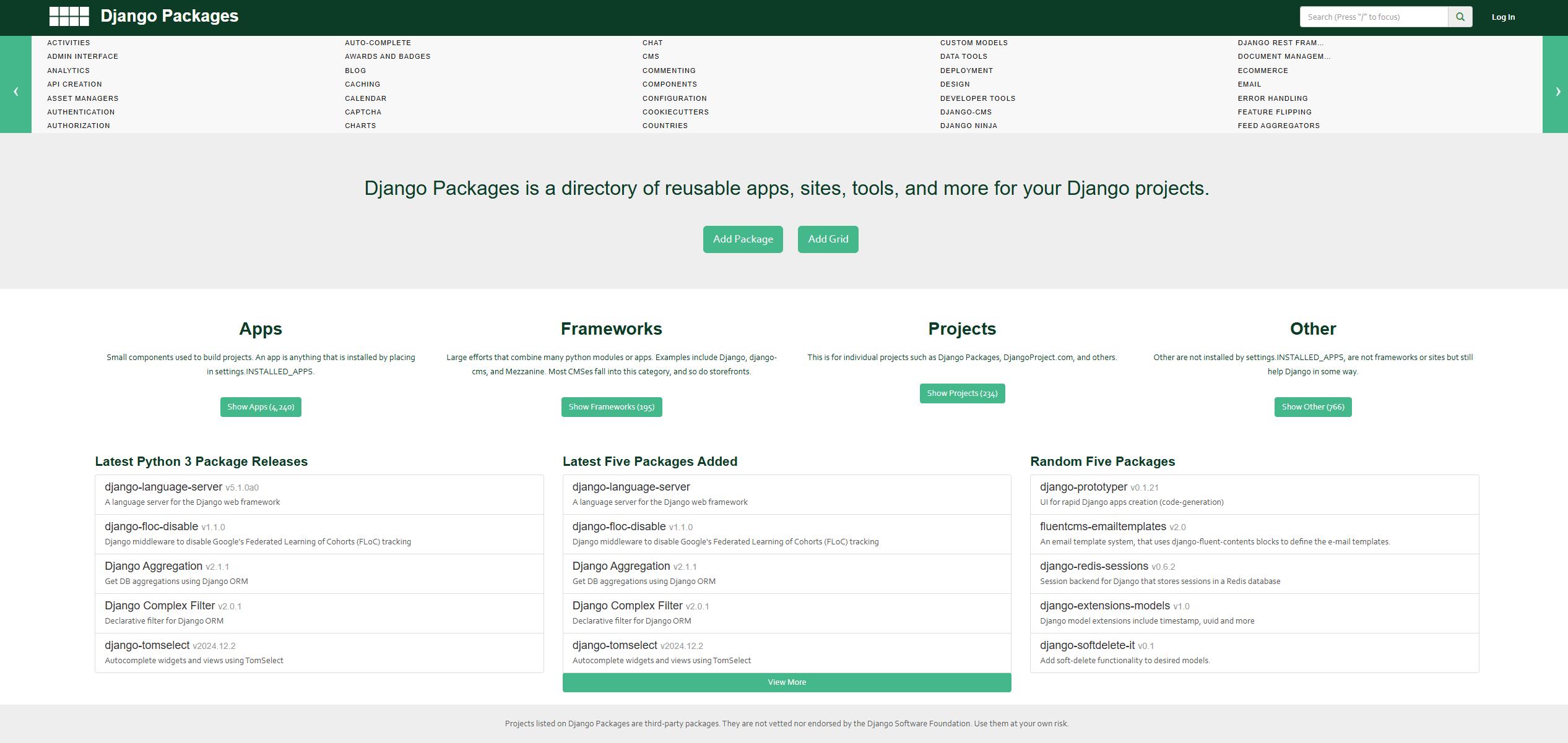Open the ERROR HANDLING grid category
Screen dimensions: 1568x743
point(1273,98)
